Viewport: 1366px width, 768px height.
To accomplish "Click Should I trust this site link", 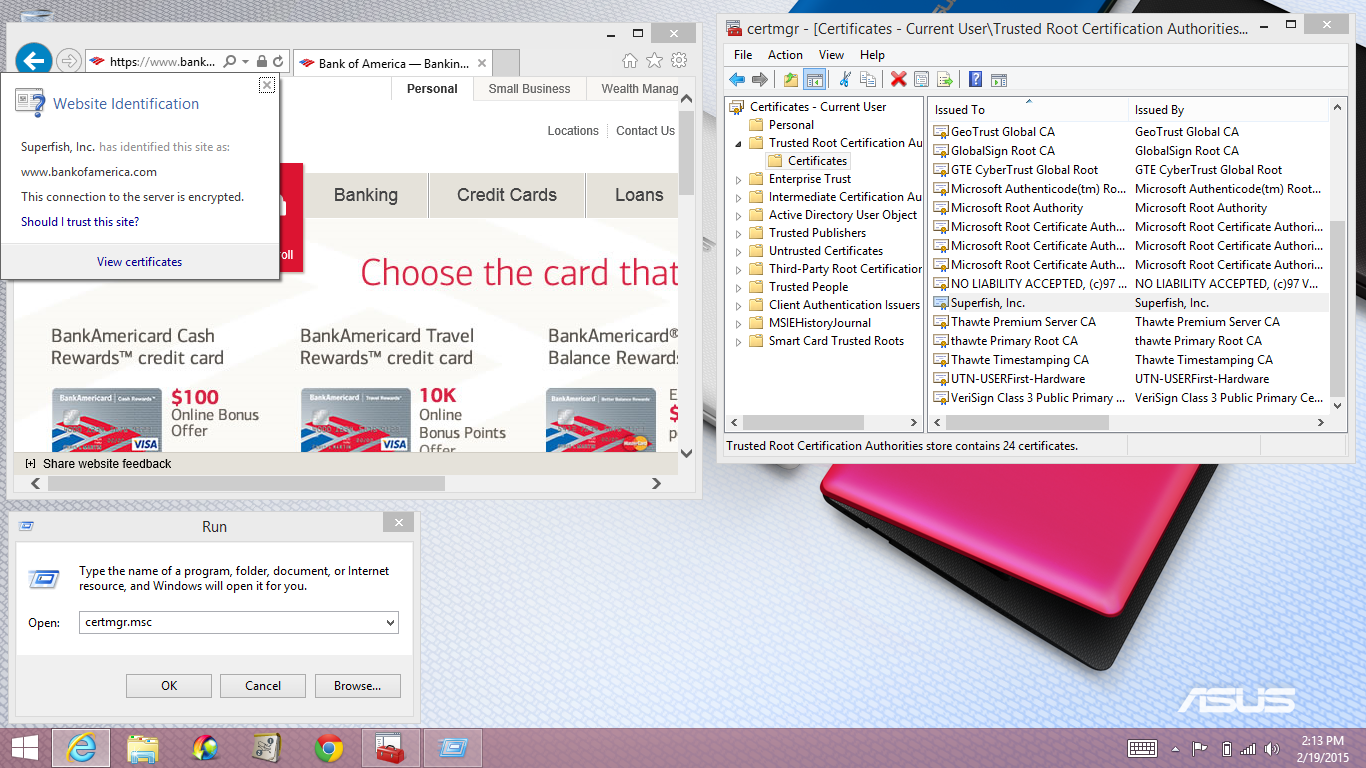I will 80,222.
